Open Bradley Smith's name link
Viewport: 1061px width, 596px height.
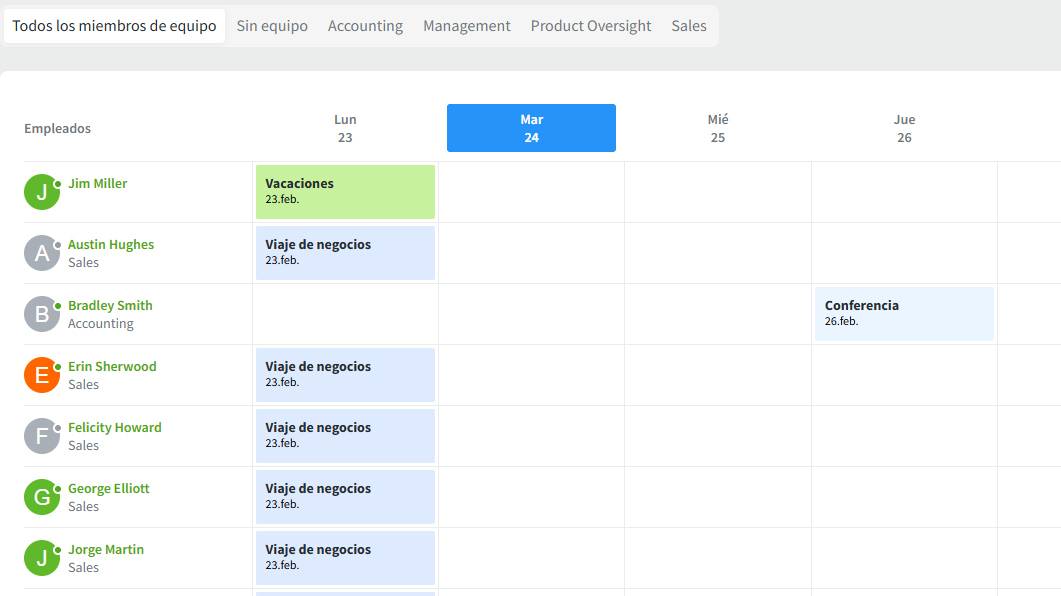(110, 306)
